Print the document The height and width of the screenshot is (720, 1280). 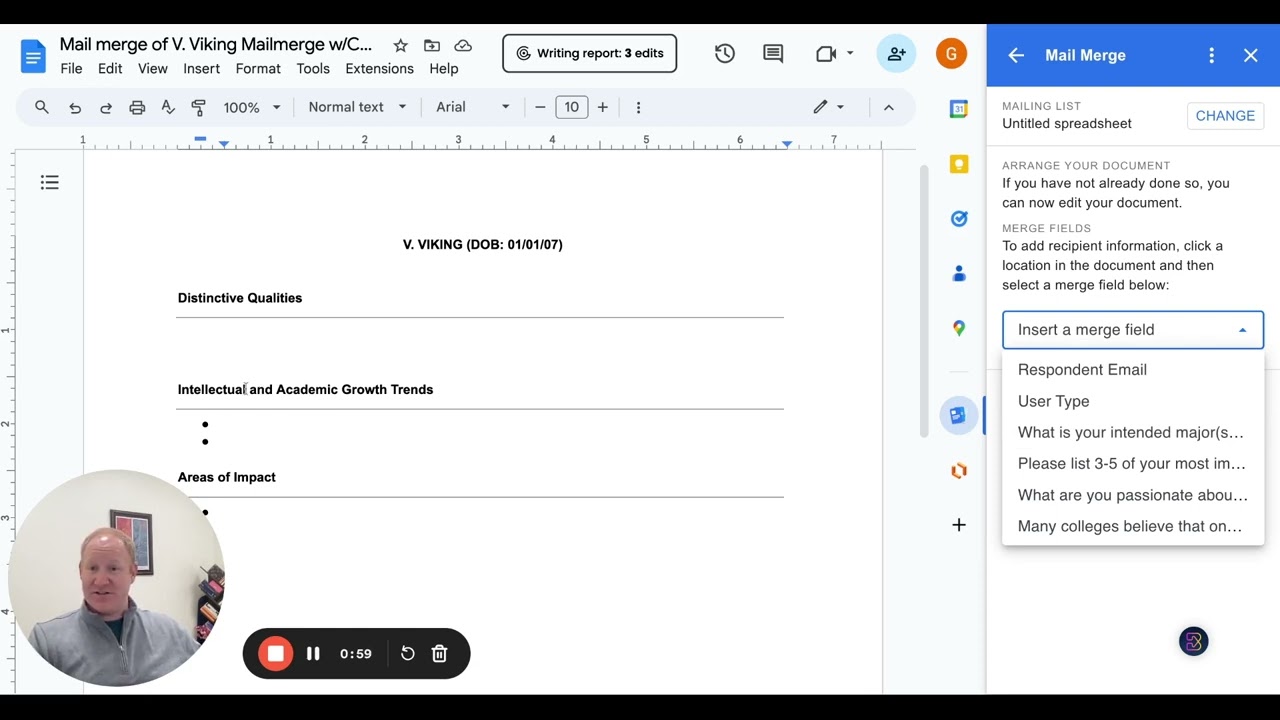(137, 107)
